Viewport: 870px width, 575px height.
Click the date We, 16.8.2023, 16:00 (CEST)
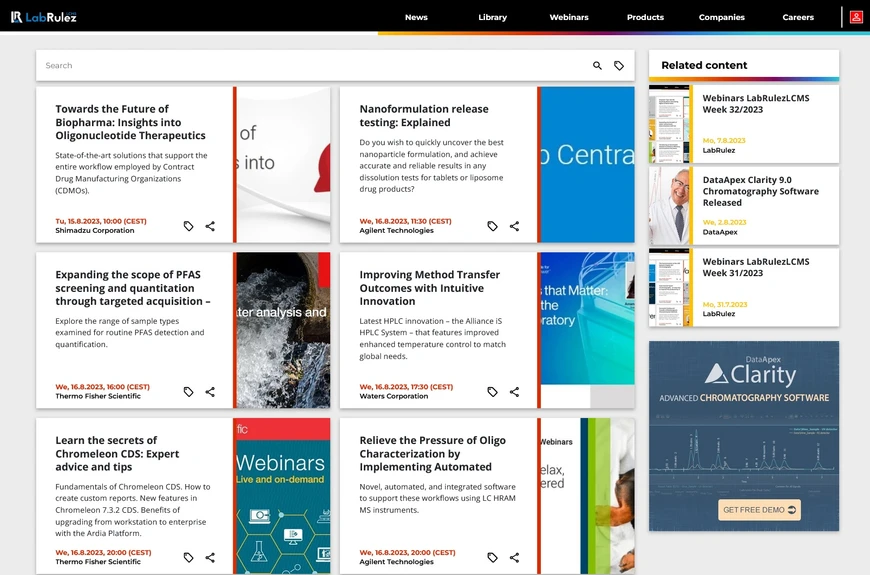[102, 387]
